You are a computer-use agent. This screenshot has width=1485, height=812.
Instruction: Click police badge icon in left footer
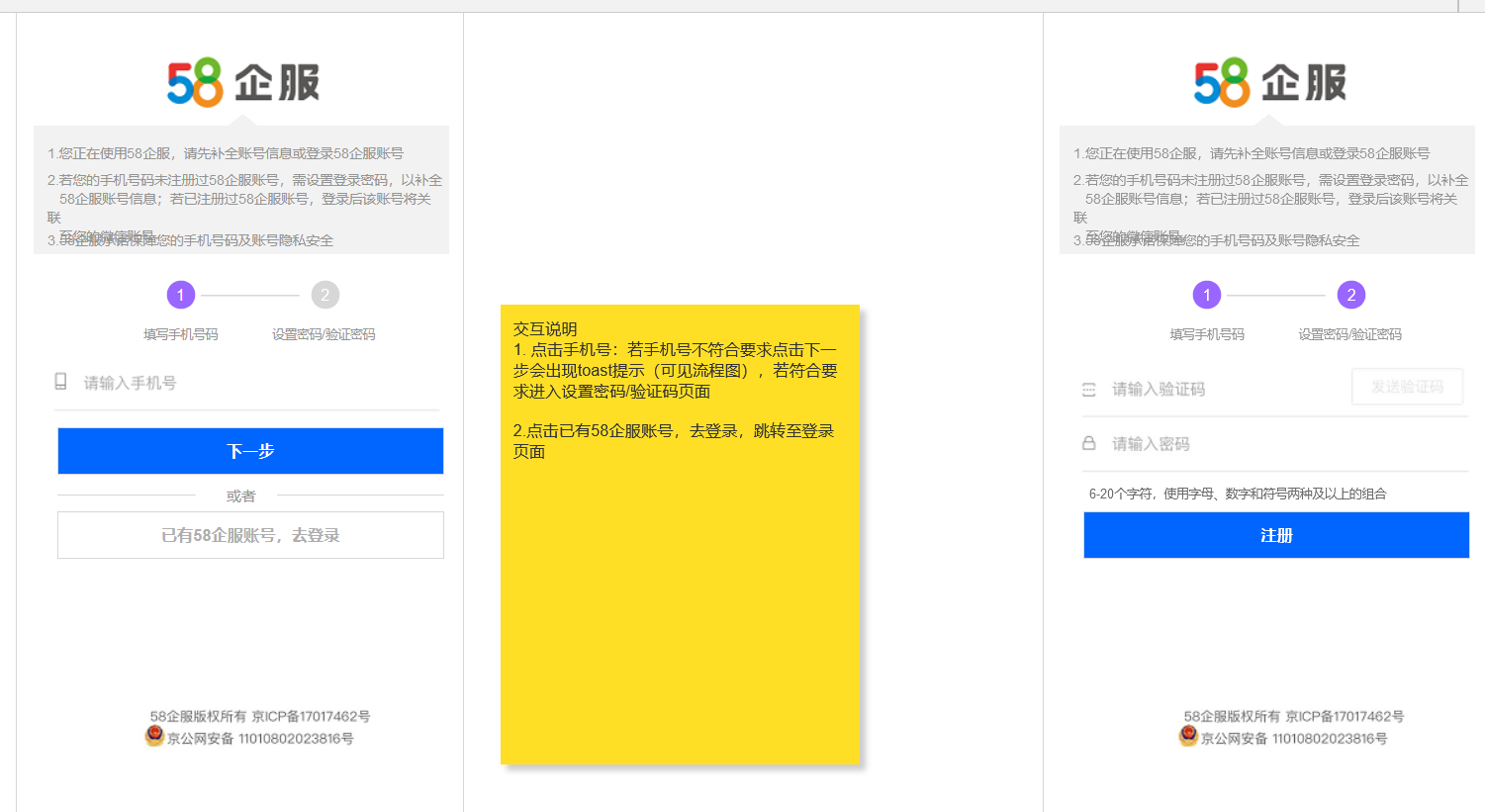[154, 736]
